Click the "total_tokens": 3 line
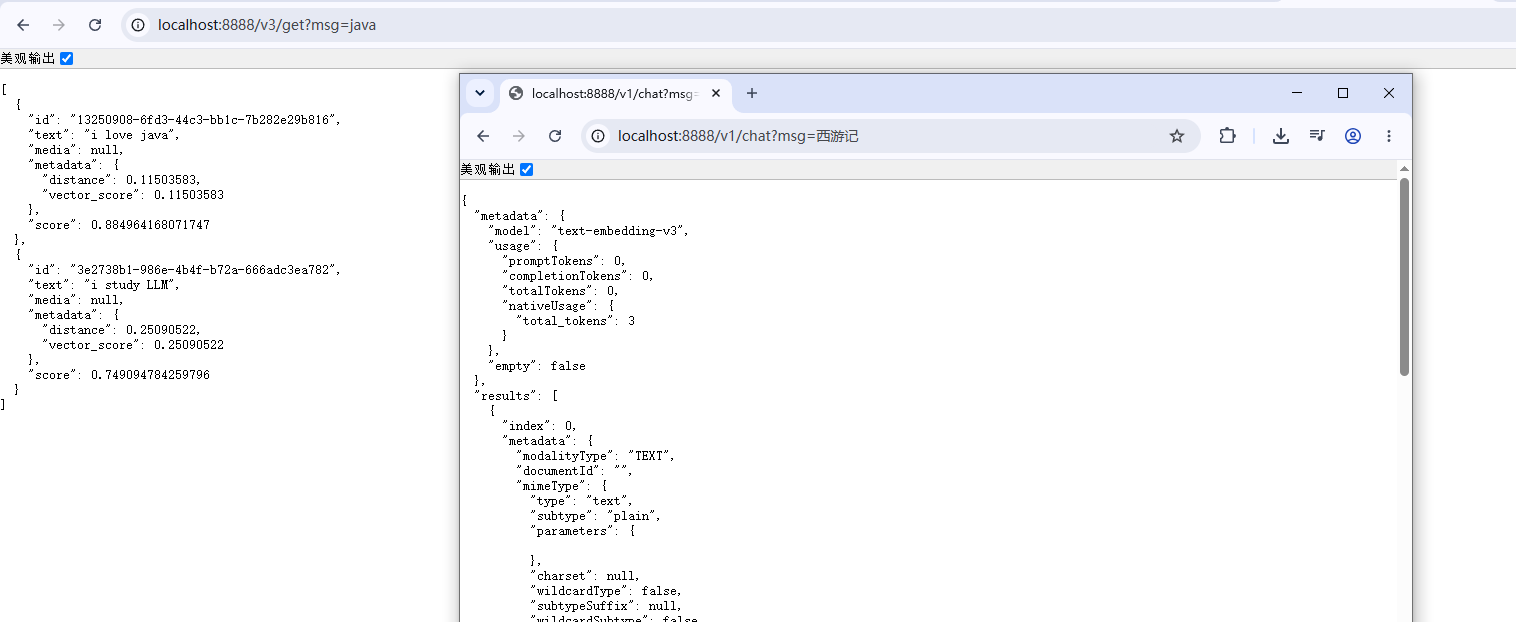The width and height of the screenshot is (1516, 622). tap(575, 321)
